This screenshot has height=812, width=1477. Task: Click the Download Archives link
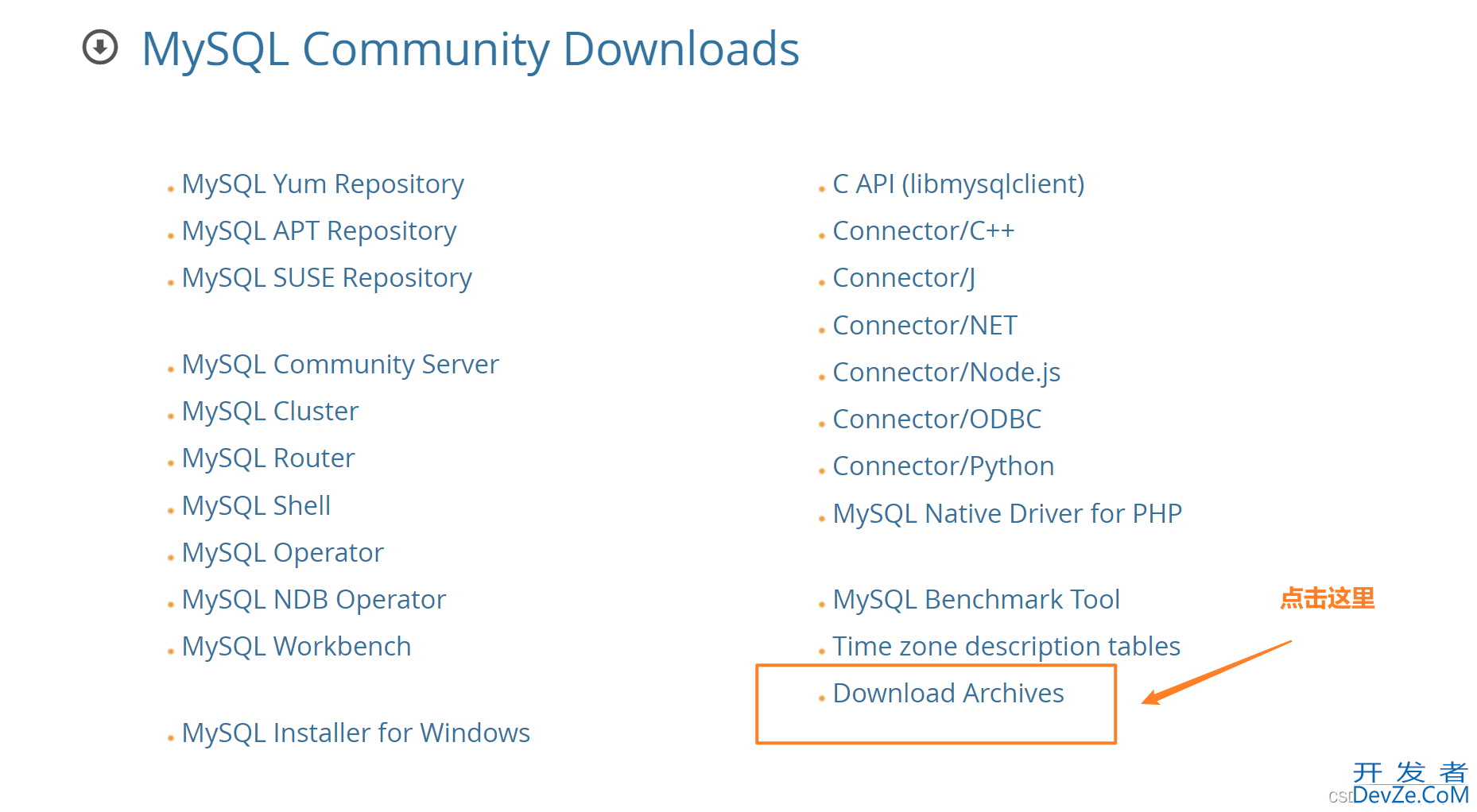pos(948,694)
